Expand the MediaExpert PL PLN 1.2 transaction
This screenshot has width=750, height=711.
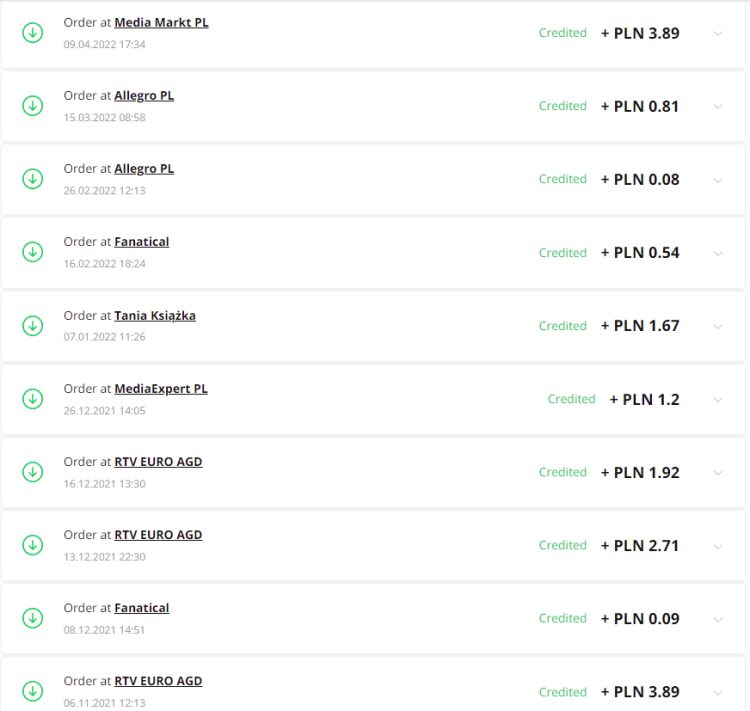pyautogui.click(x=717, y=399)
